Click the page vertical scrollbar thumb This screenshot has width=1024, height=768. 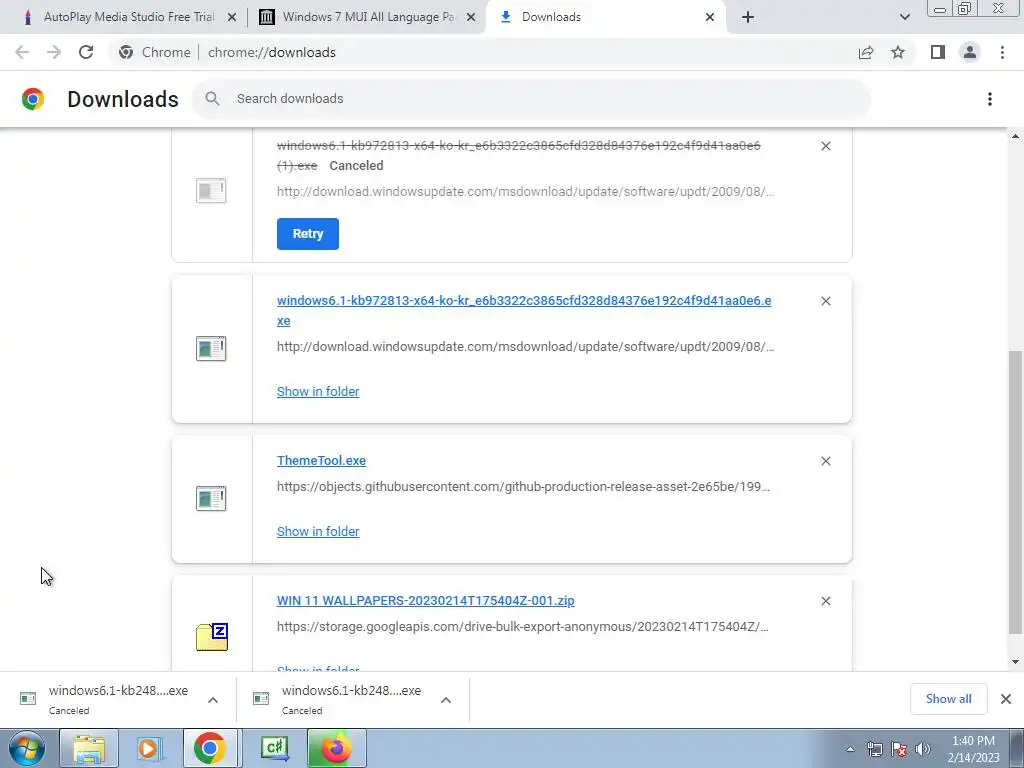click(x=1015, y=492)
